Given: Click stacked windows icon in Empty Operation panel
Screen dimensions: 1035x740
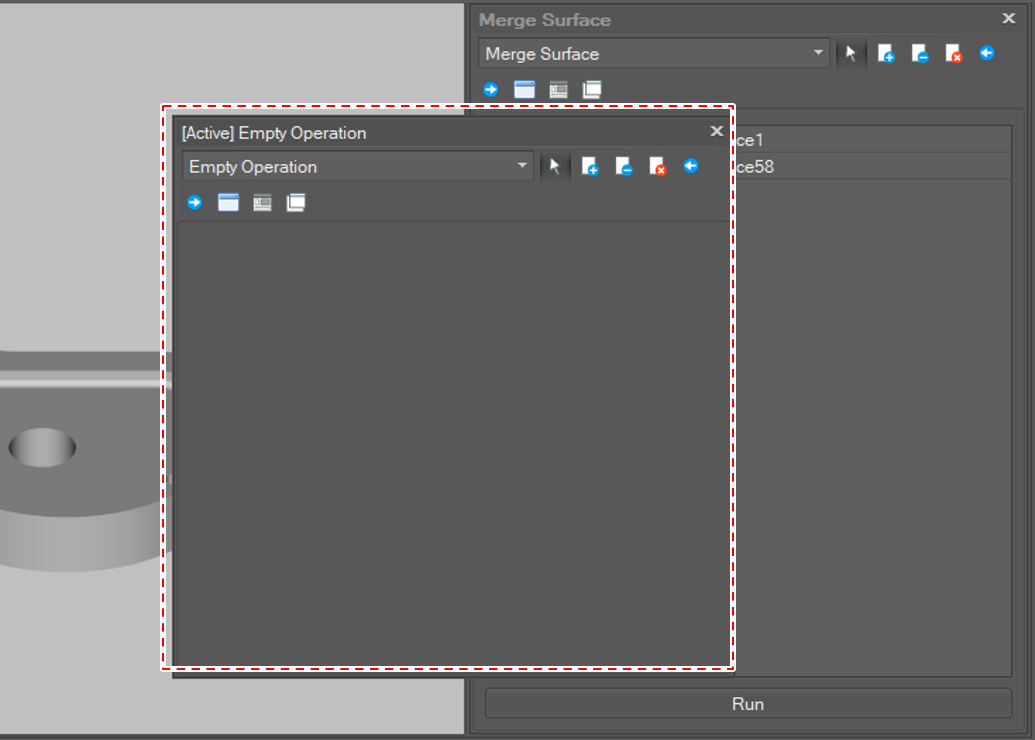Looking at the screenshot, I should coord(296,203).
